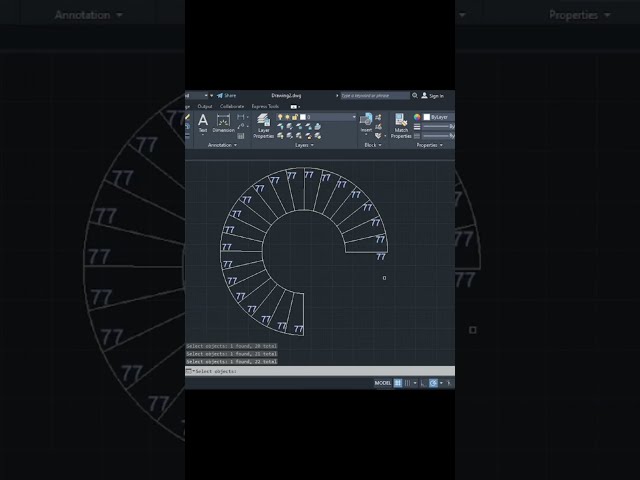Click Turn All Layers On icon

tap(280, 136)
